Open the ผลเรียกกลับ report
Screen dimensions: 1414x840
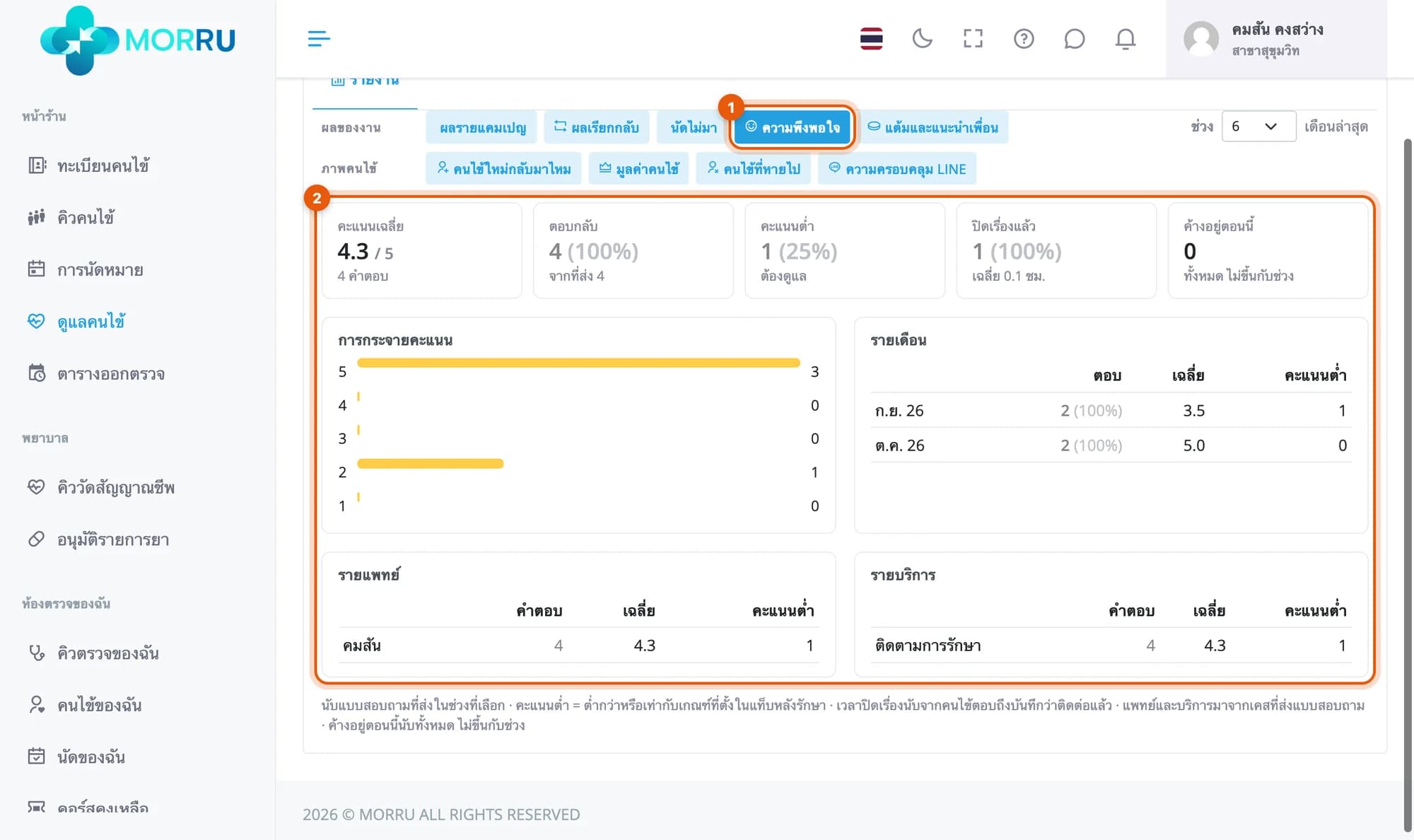(596, 127)
